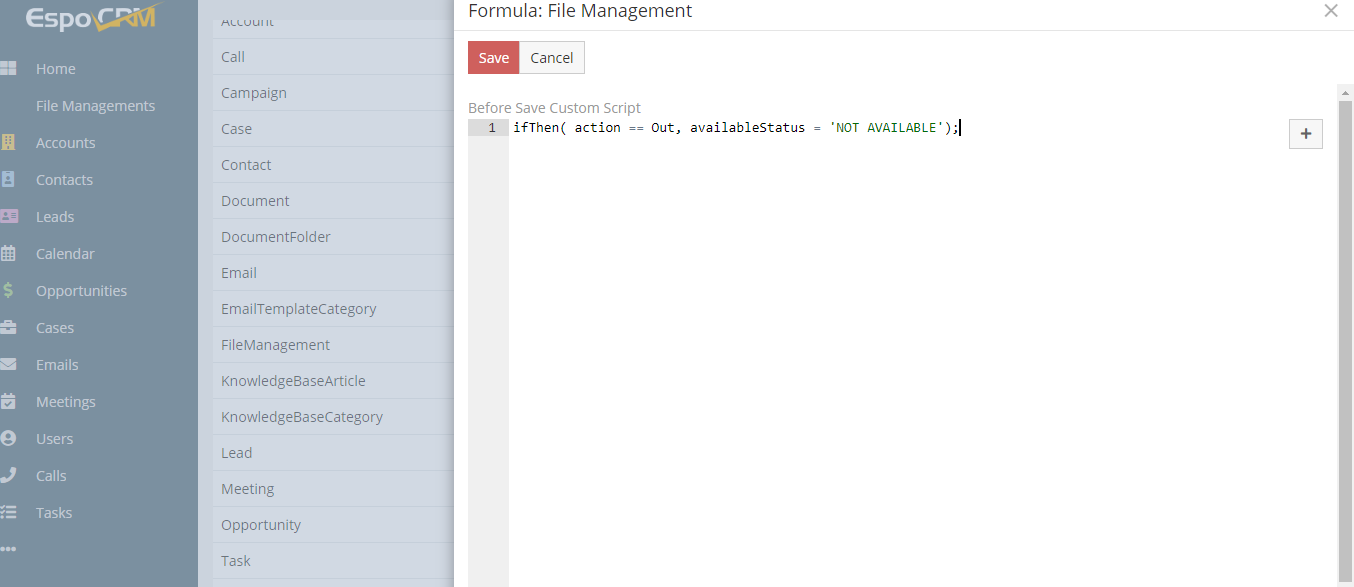
Task: Save the File Management formula
Action: point(493,58)
